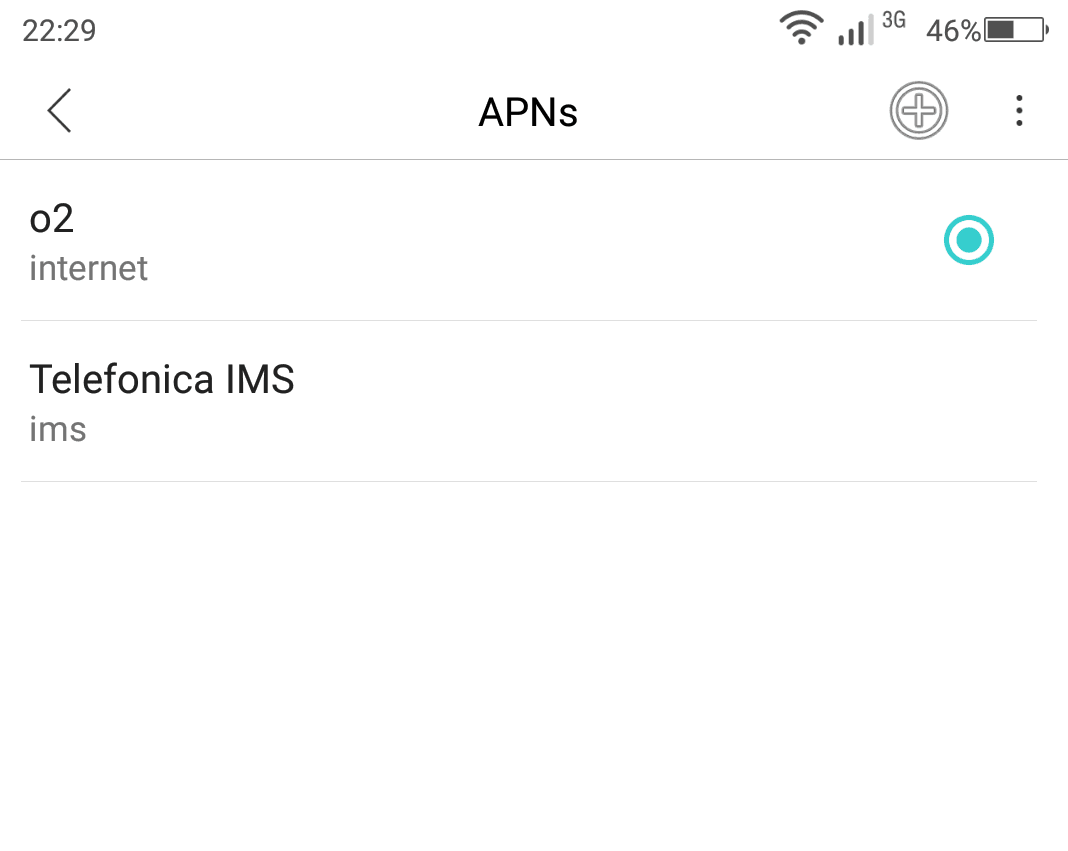Tap divider line under Telefonica IMS
The image size is (1068, 851).
click(x=529, y=482)
